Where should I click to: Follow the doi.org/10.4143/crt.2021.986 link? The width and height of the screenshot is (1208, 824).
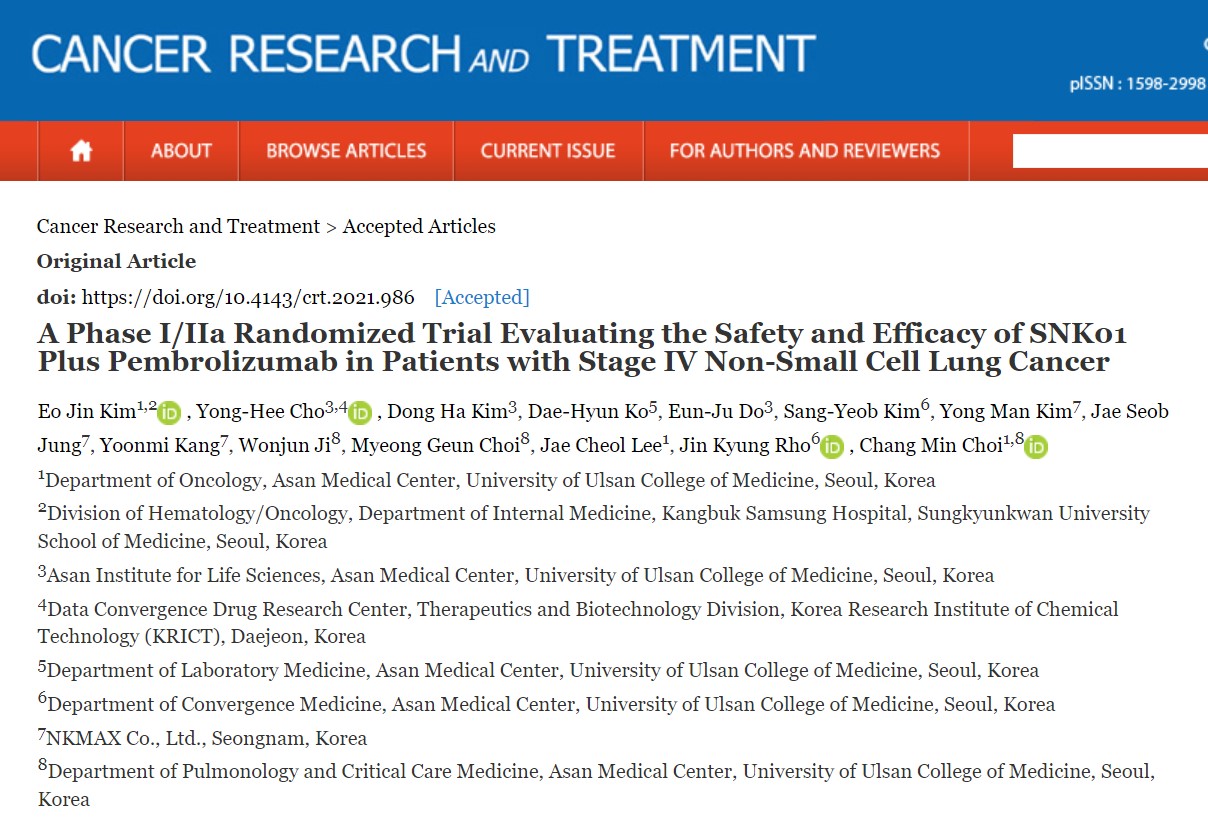tap(248, 297)
